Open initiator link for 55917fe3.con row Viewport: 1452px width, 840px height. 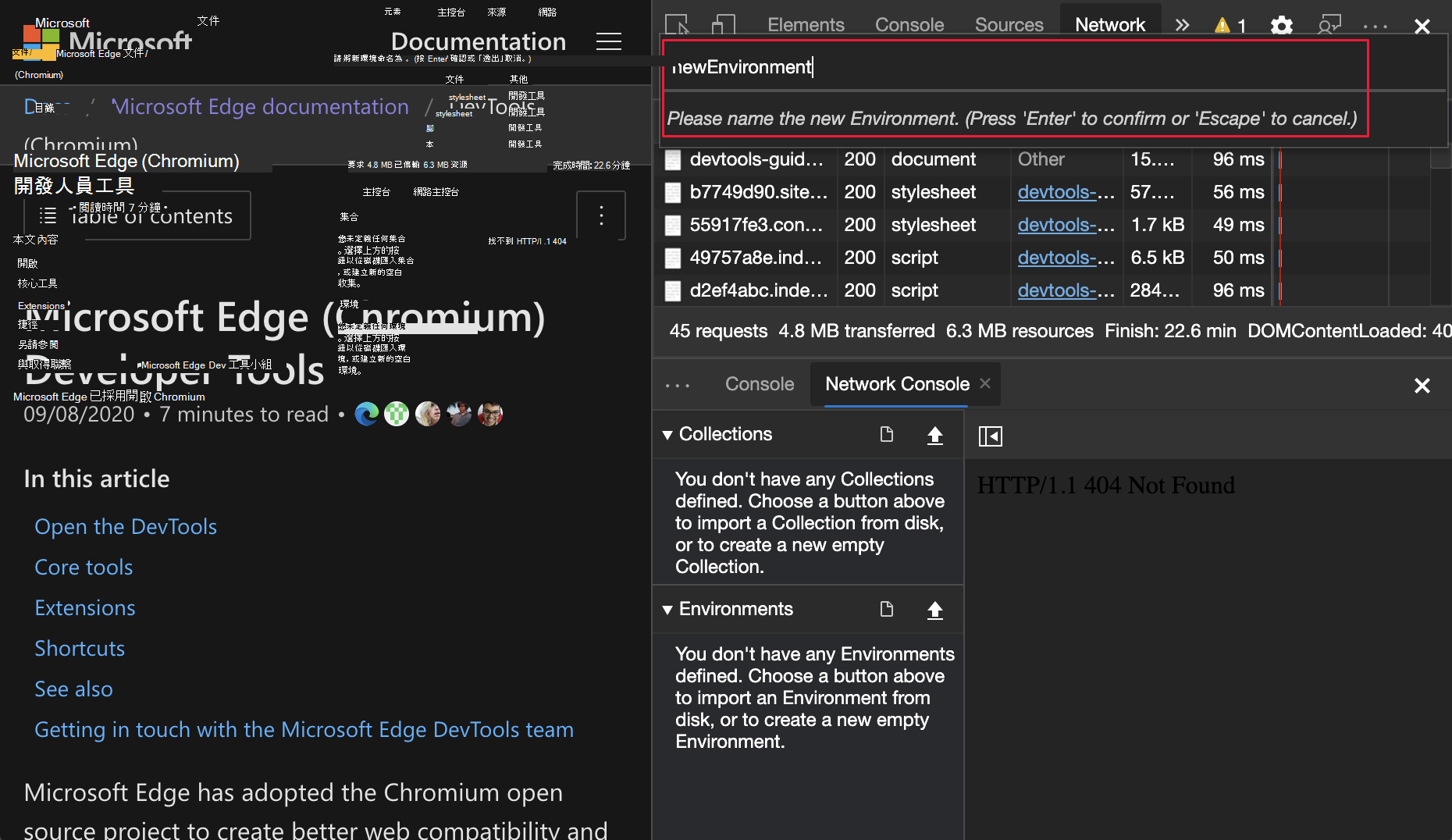click(1066, 225)
